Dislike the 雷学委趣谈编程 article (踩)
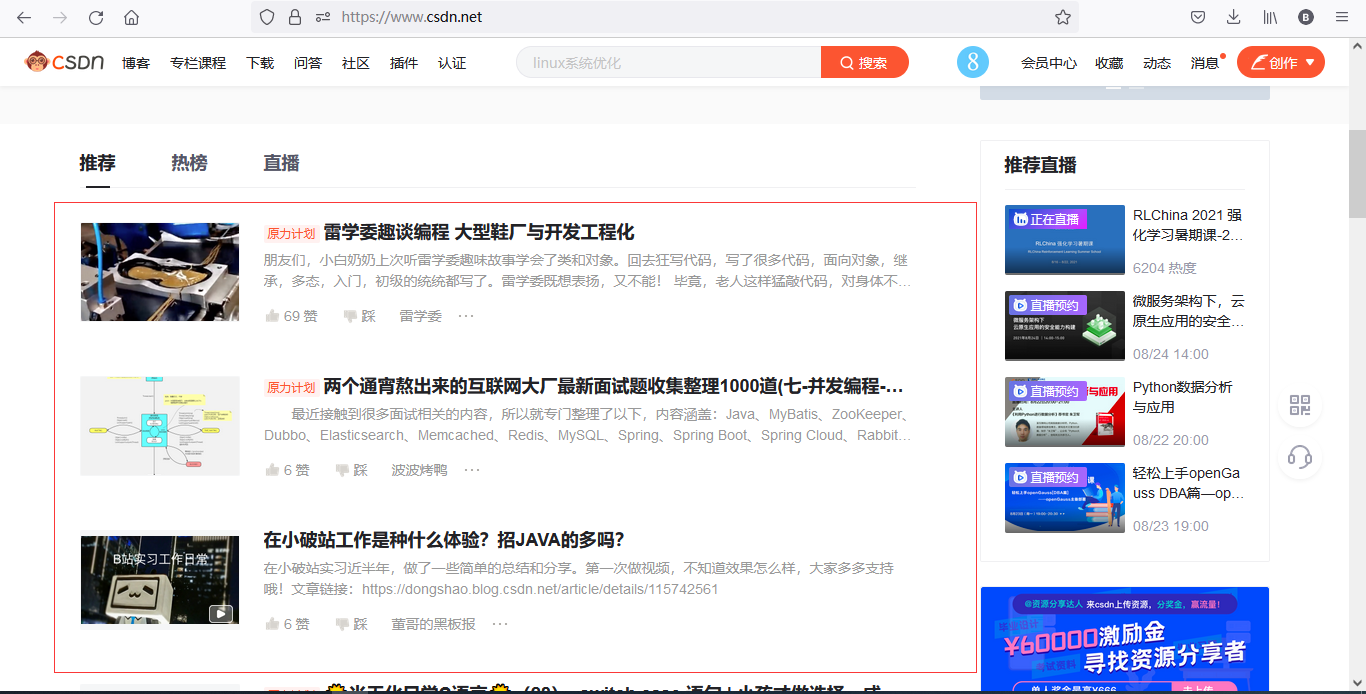The width and height of the screenshot is (1366, 694). click(x=359, y=316)
